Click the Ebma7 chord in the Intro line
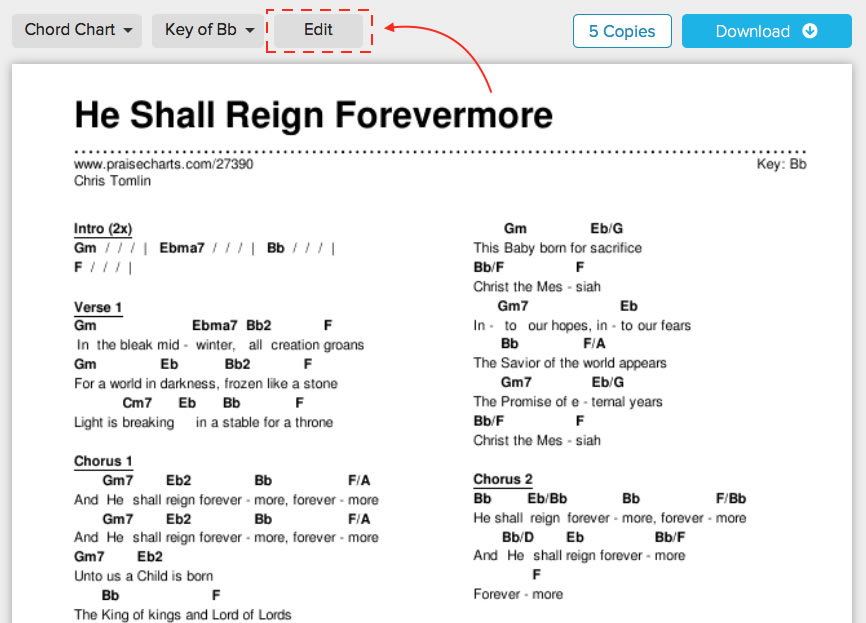 pyautogui.click(x=181, y=248)
